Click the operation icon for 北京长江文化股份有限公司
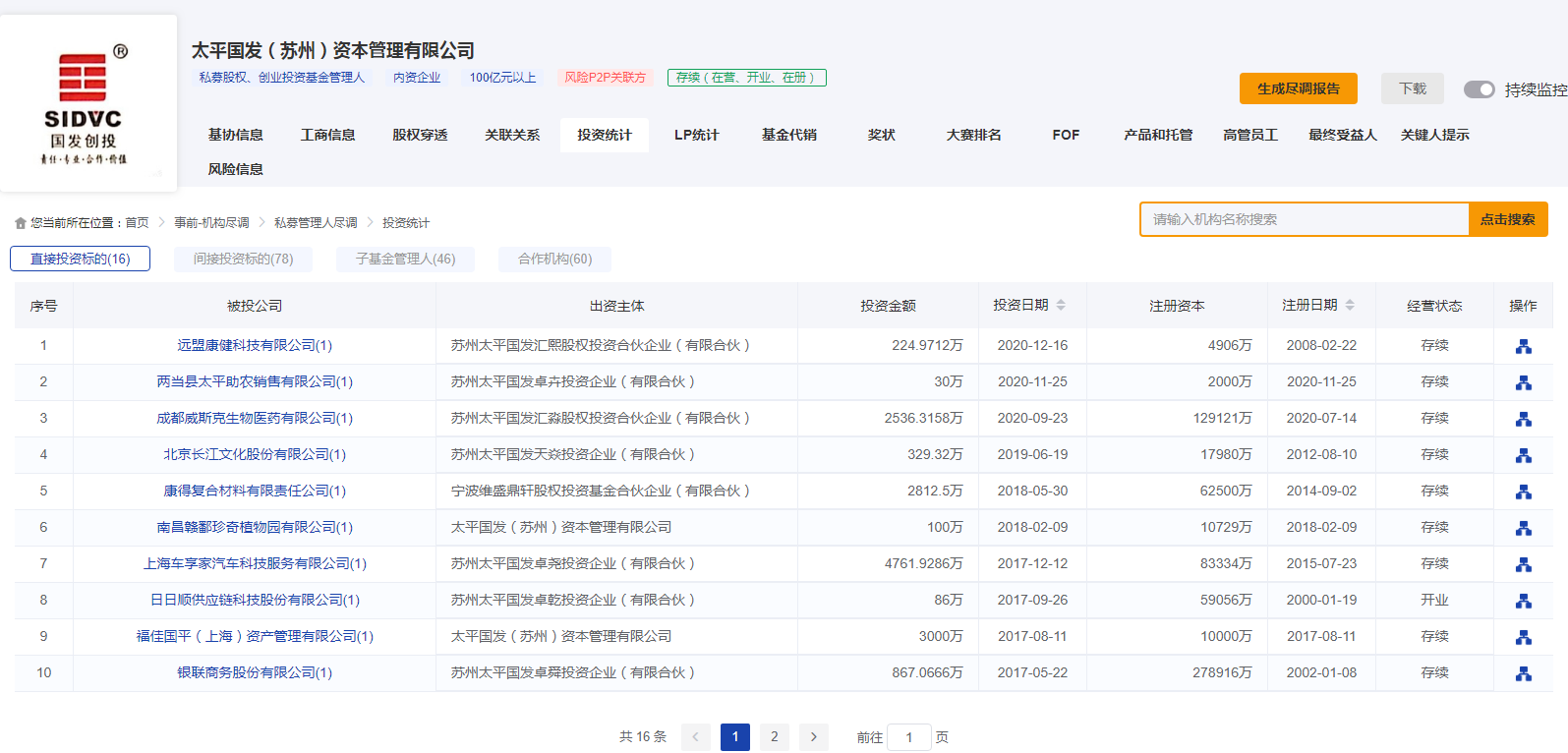Image resolution: width=1568 pixels, height=753 pixels. click(1523, 455)
